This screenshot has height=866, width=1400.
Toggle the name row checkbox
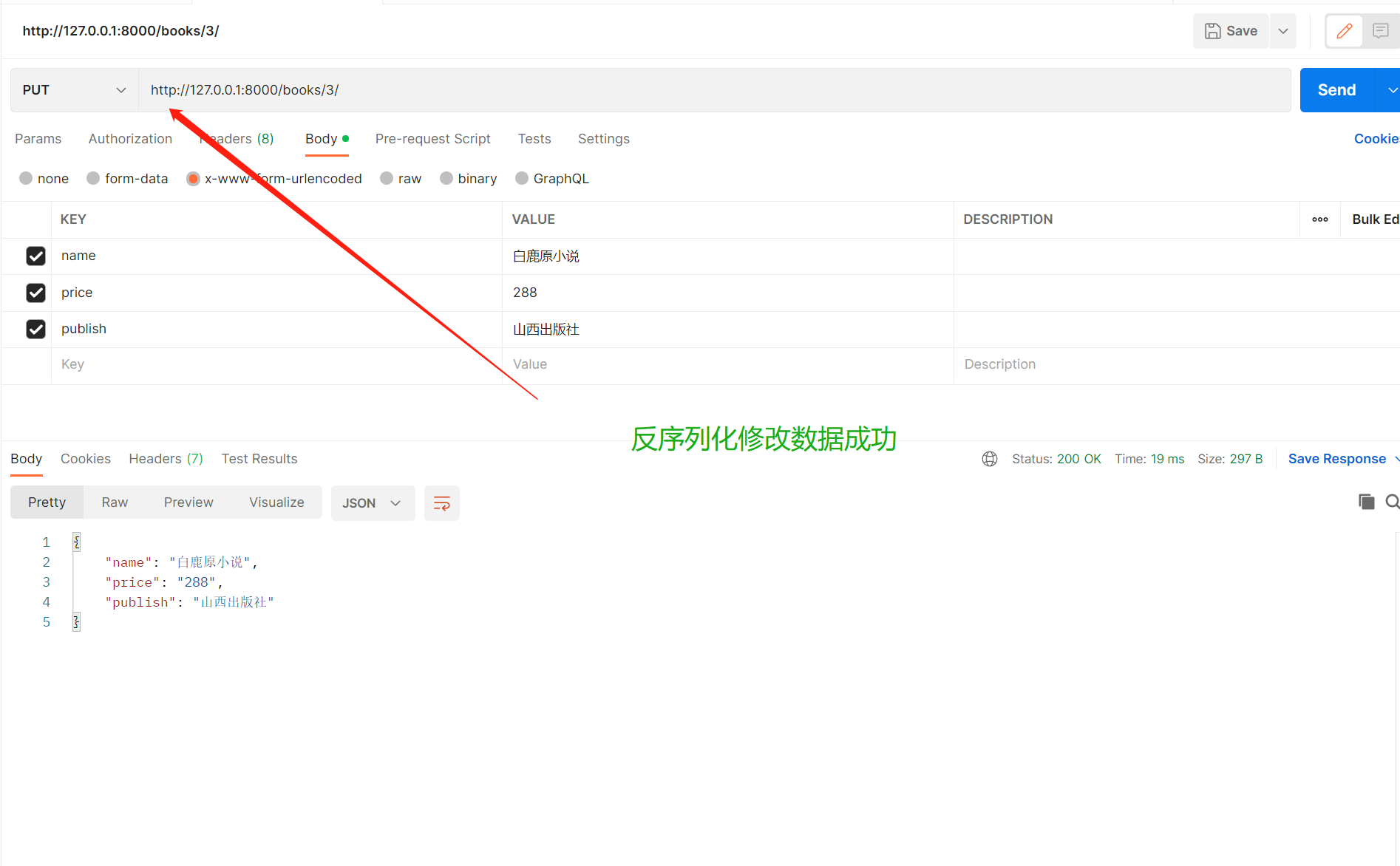coord(35,256)
